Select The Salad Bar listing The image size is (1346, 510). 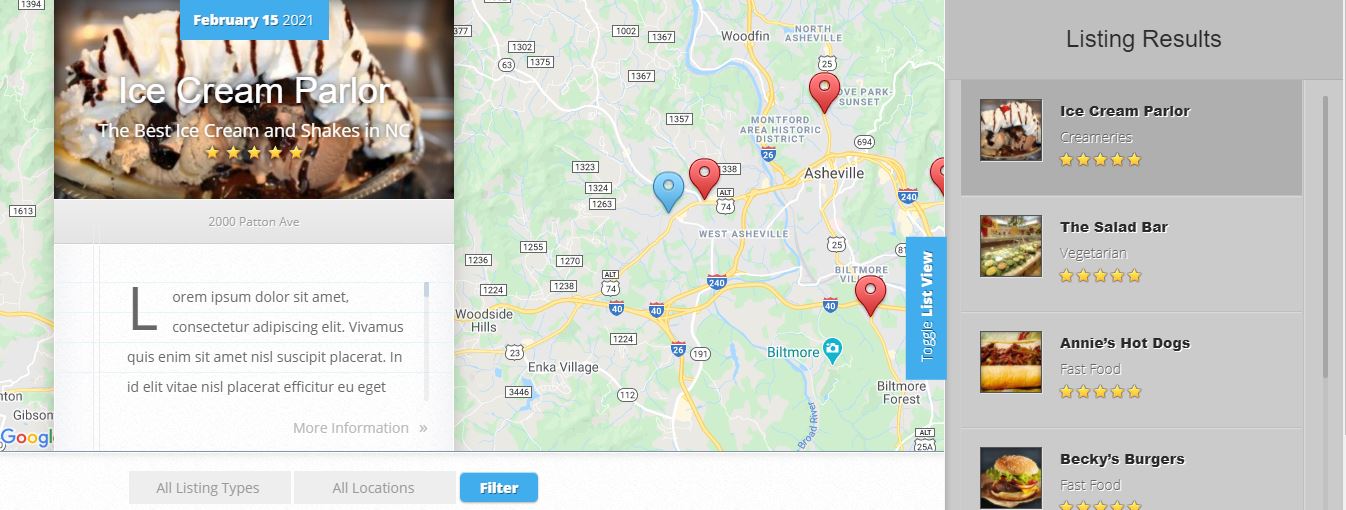click(1131, 254)
